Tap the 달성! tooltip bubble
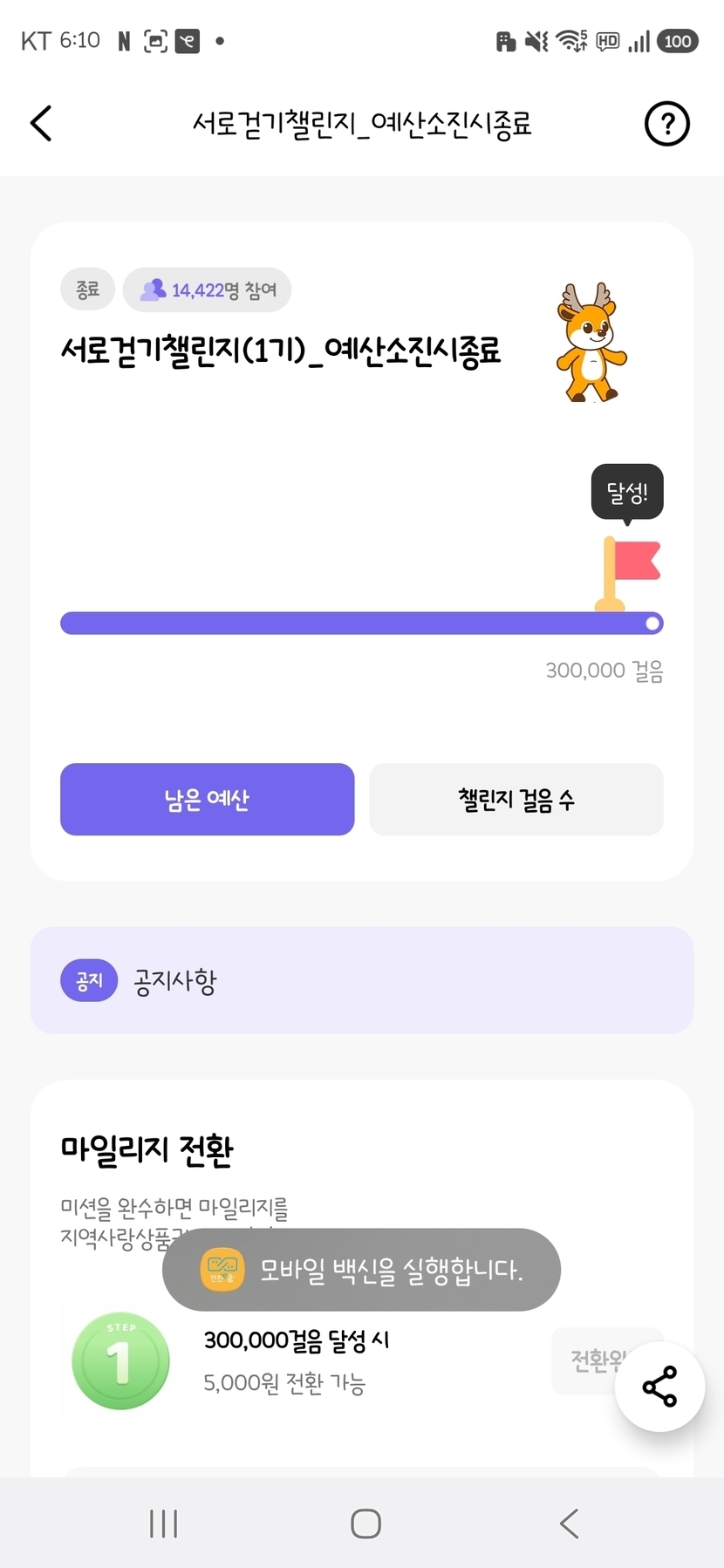 click(627, 492)
